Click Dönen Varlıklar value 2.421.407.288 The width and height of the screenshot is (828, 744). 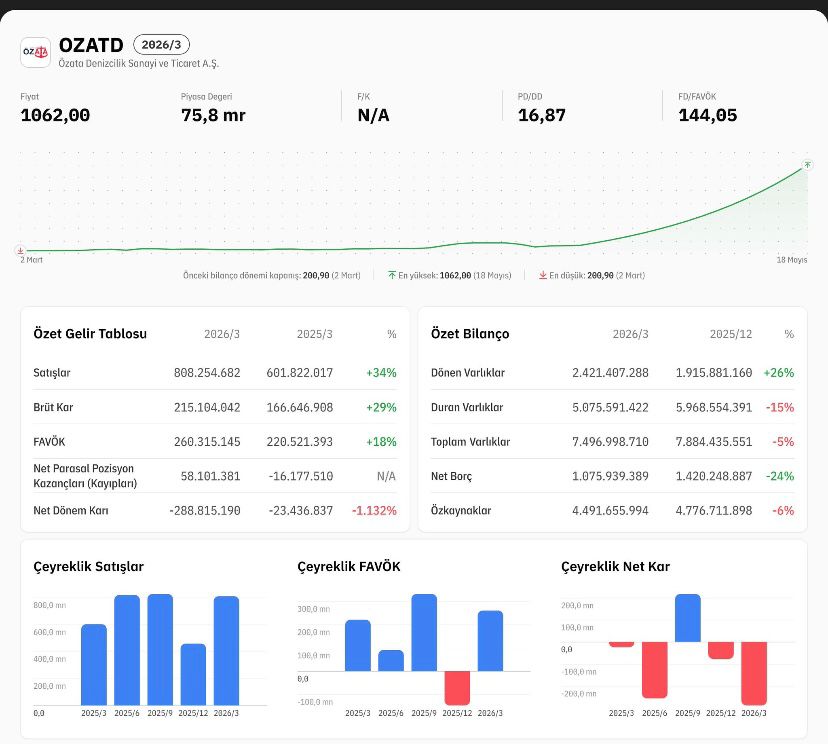[x=610, y=373]
